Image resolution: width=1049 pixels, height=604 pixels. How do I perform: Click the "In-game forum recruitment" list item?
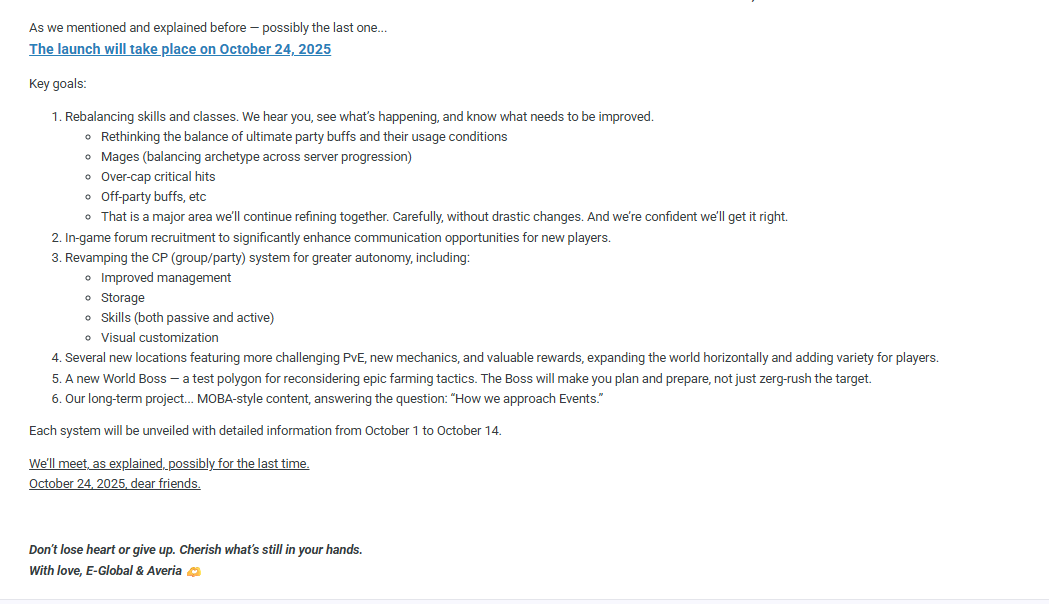point(337,238)
